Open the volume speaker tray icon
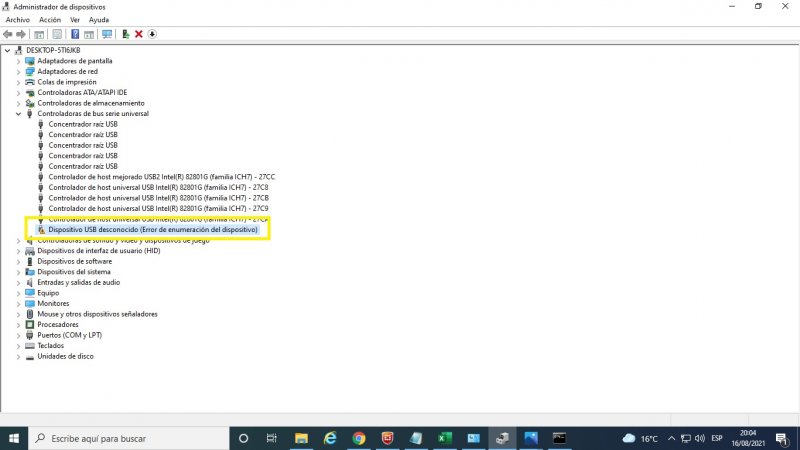This screenshot has height=450, width=800. pos(699,439)
